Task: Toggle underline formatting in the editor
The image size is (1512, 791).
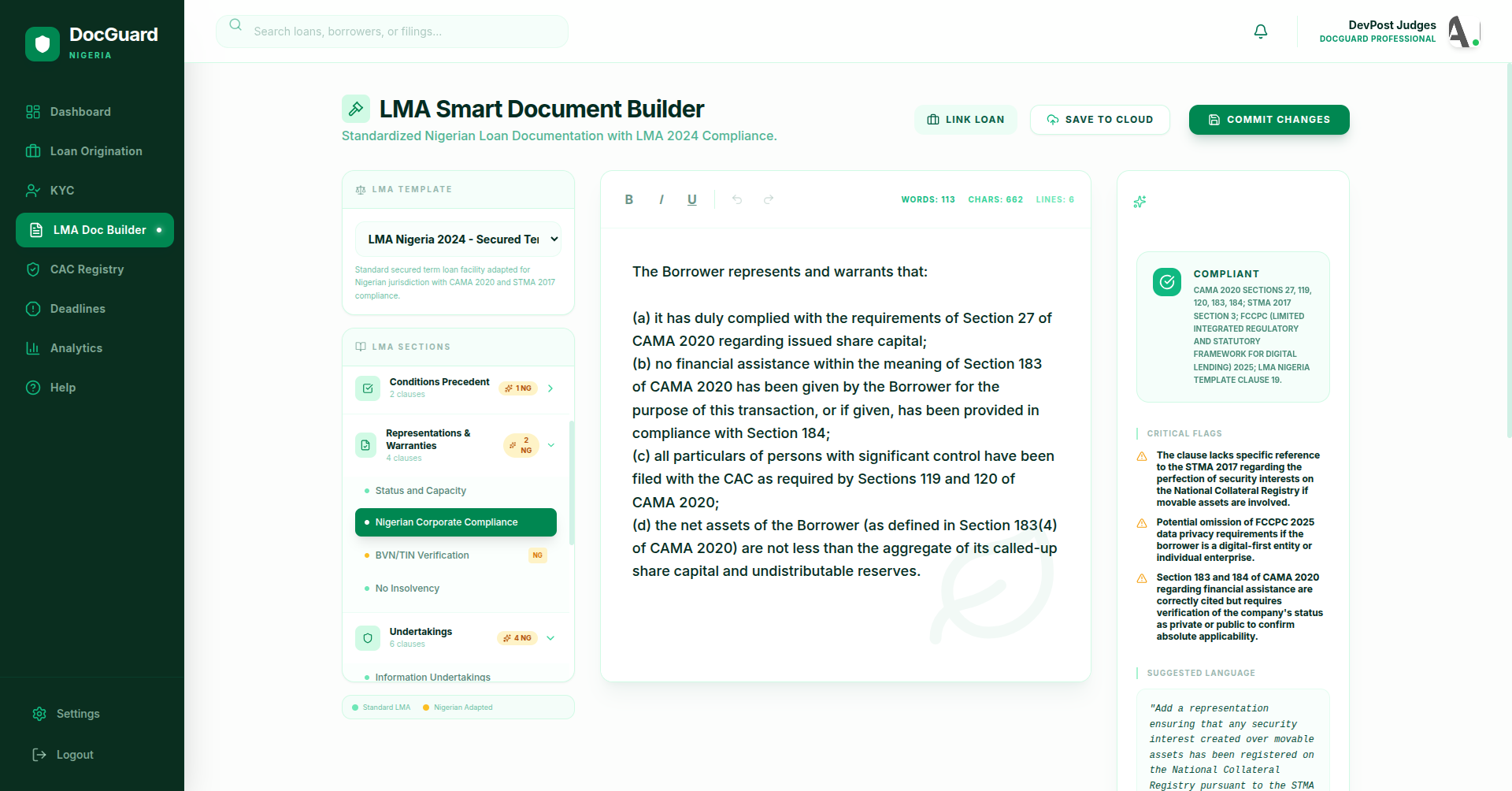Action: [x=692, y=199]
